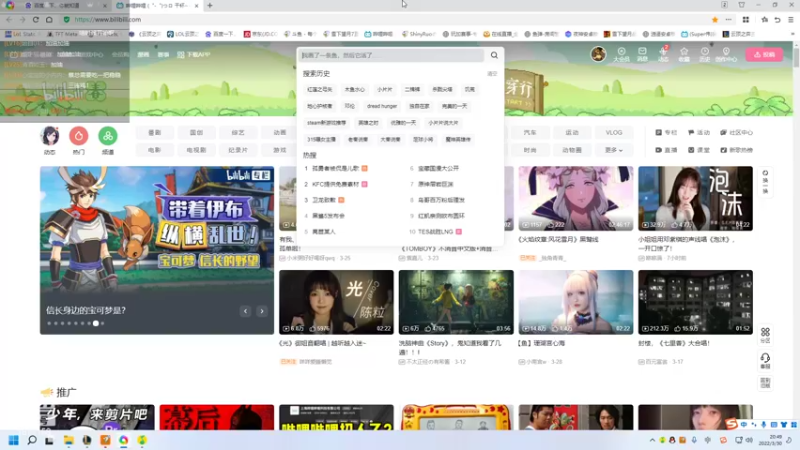Open the Pokémon 宝可梦 banner image
The image size is (800, 450).
(157, 250)
